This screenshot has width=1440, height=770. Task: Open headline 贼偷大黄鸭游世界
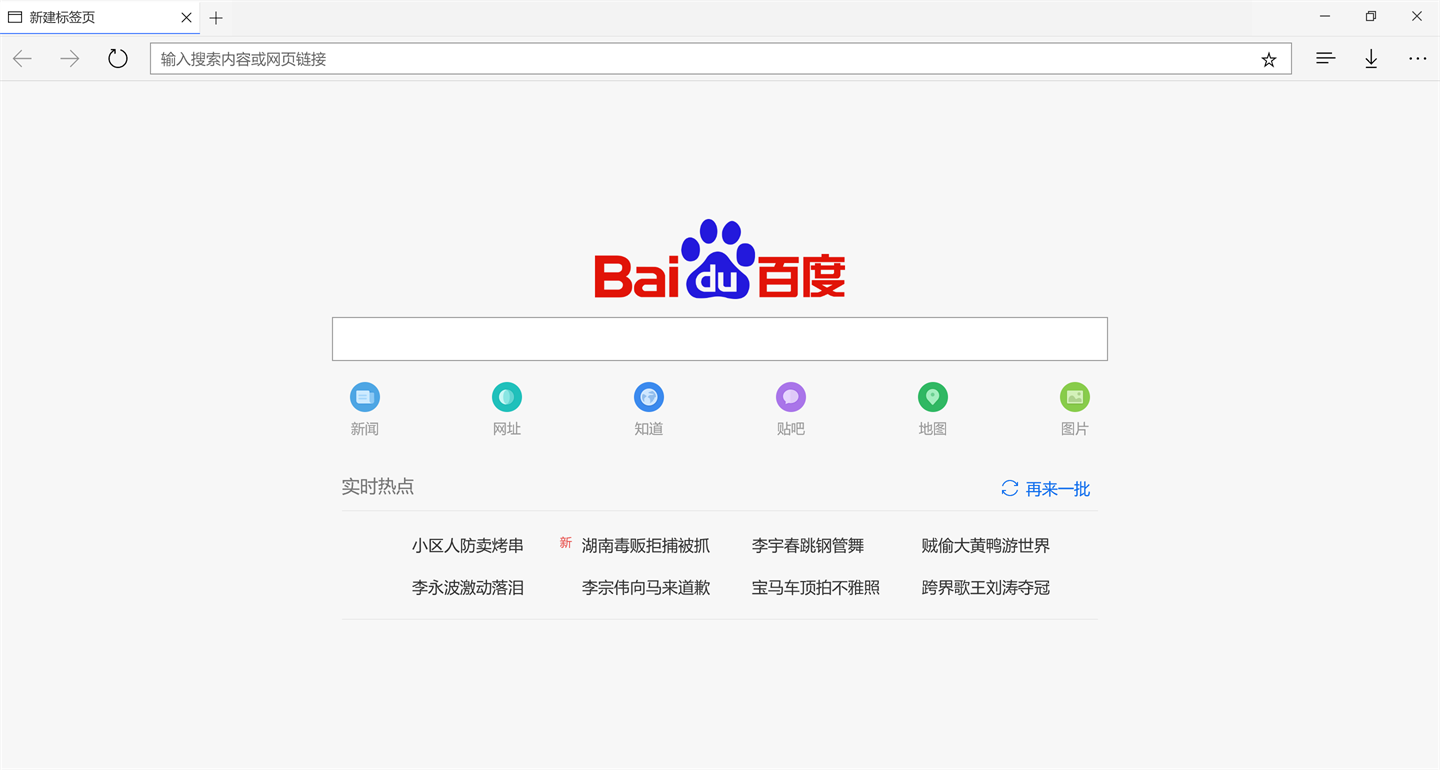point(986,546)
